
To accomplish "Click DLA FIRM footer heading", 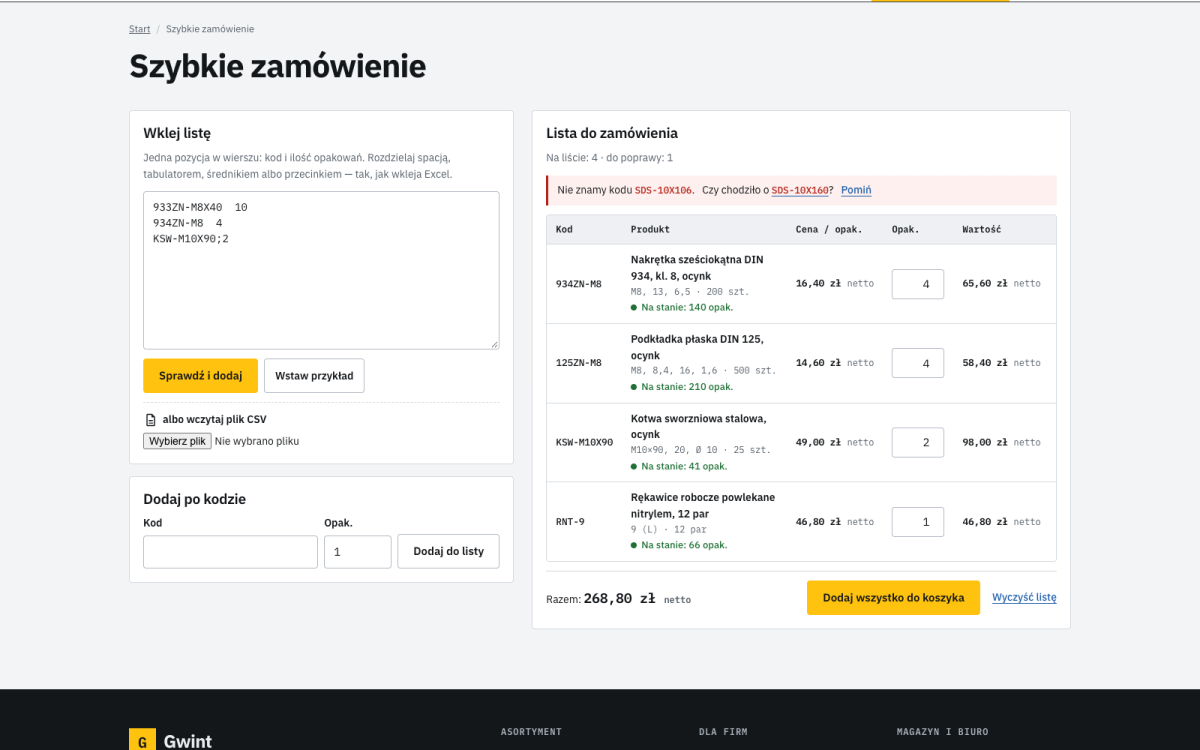I will pos(723,732).
